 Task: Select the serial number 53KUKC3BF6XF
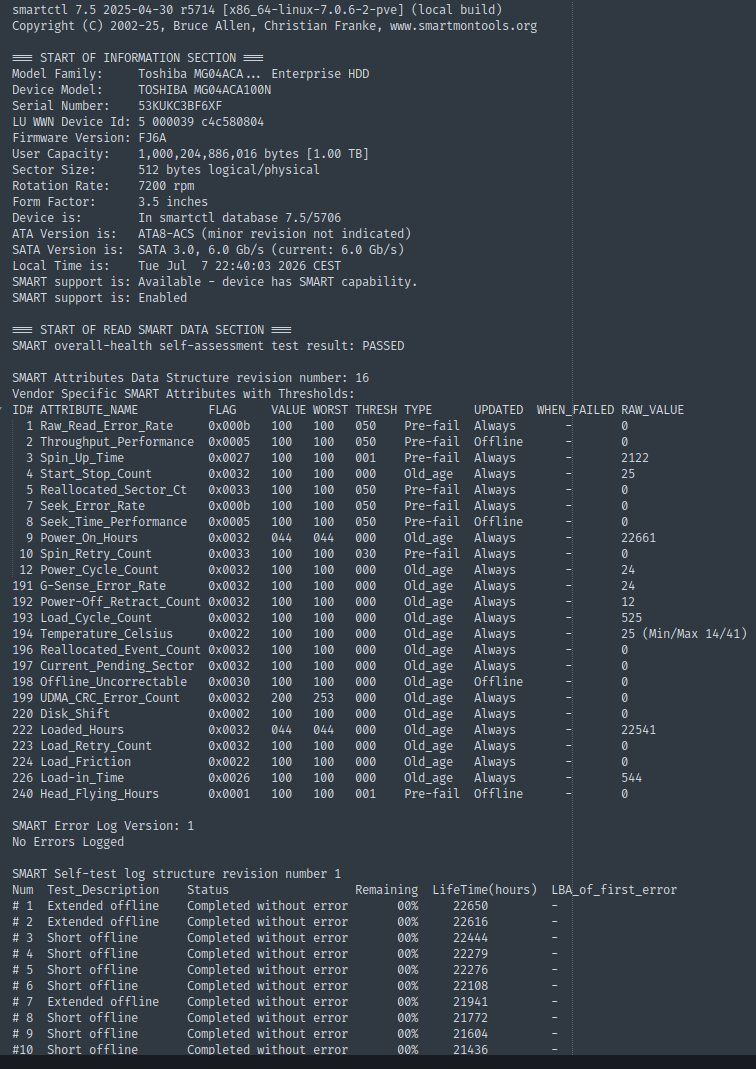pyautogui.click(x=180, y=106)
